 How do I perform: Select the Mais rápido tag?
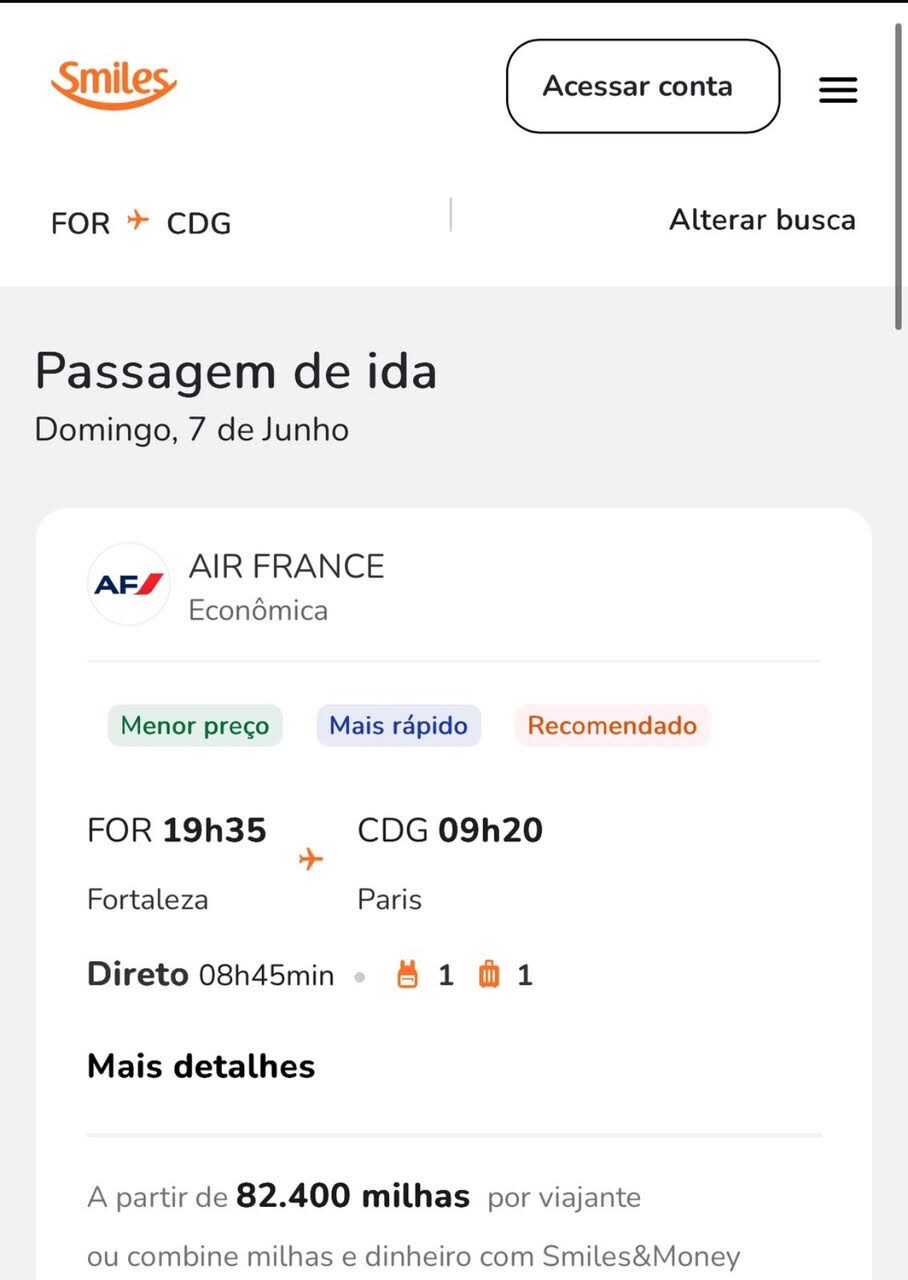[x=398, y=726]
